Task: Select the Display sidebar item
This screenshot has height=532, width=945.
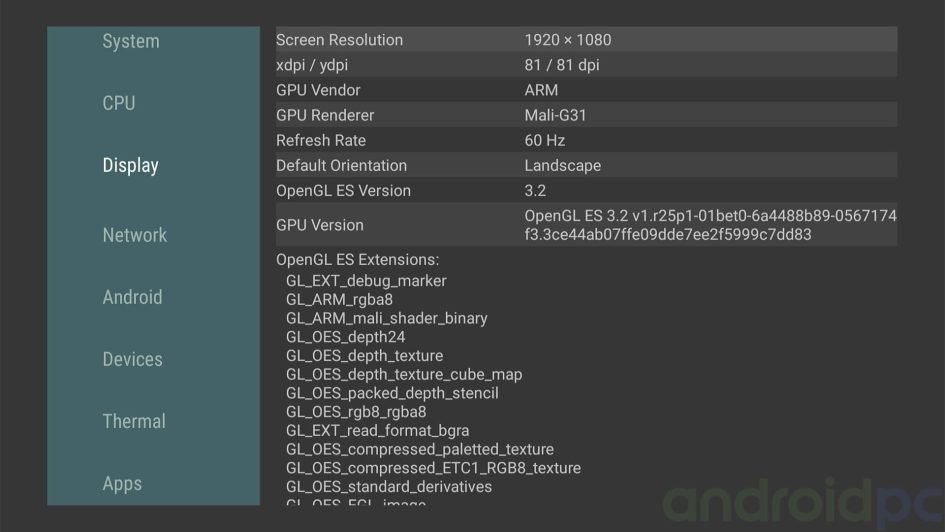Action: [131, 165]
